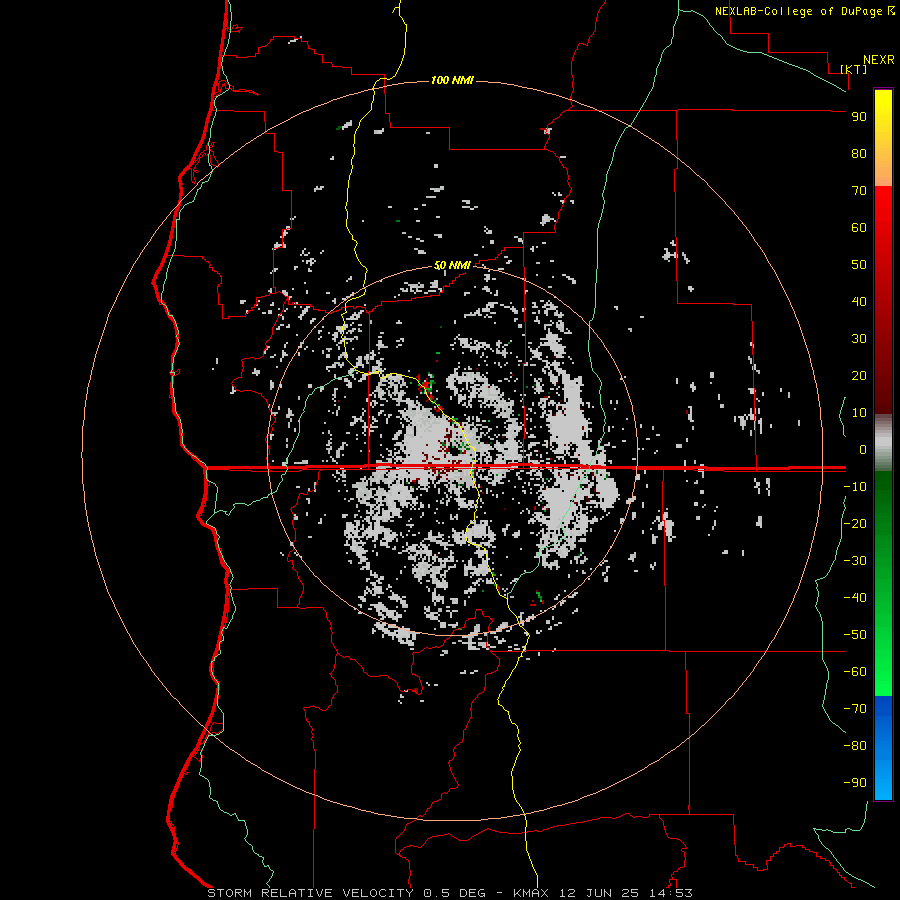Click the blue bottom segment of the color bar
The width and height of the screenshot is (900, 900).
click(883, 748)
